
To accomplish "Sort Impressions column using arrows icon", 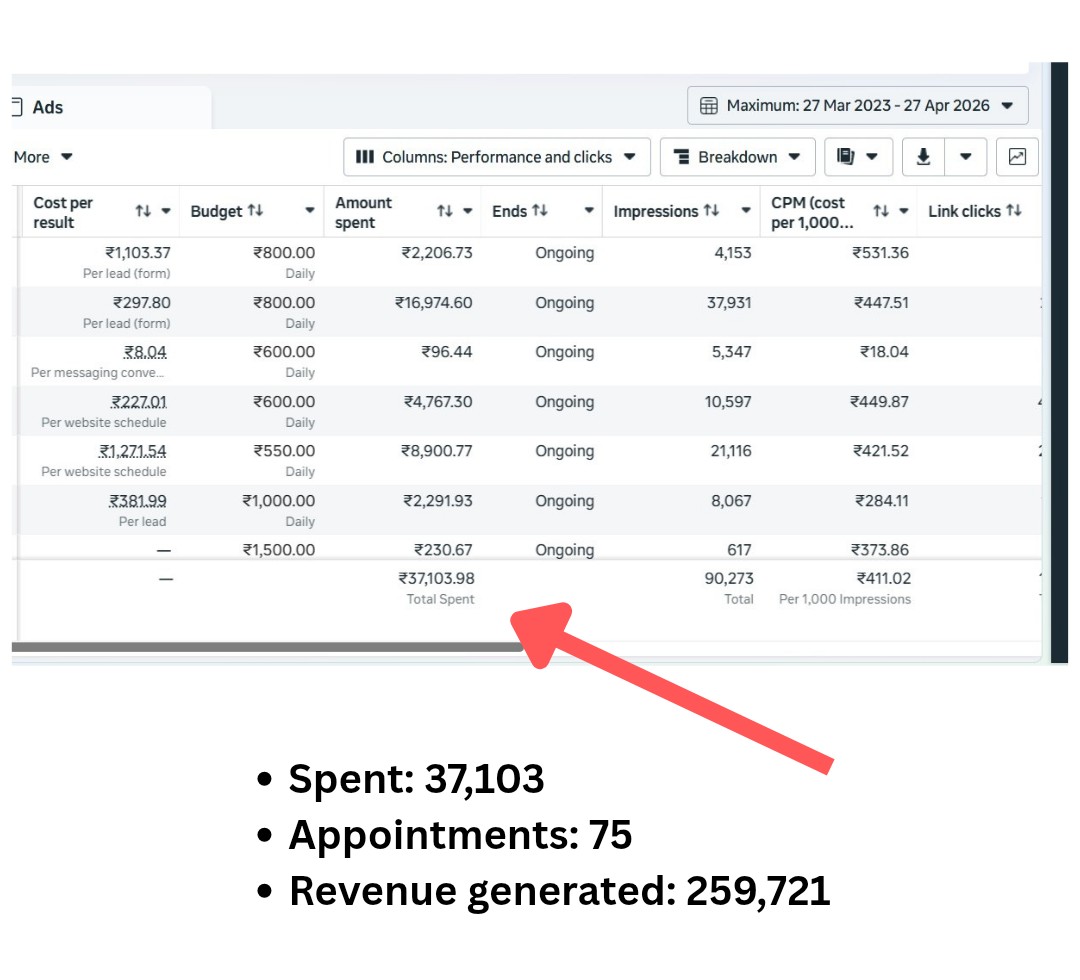I will click(711, 211).
